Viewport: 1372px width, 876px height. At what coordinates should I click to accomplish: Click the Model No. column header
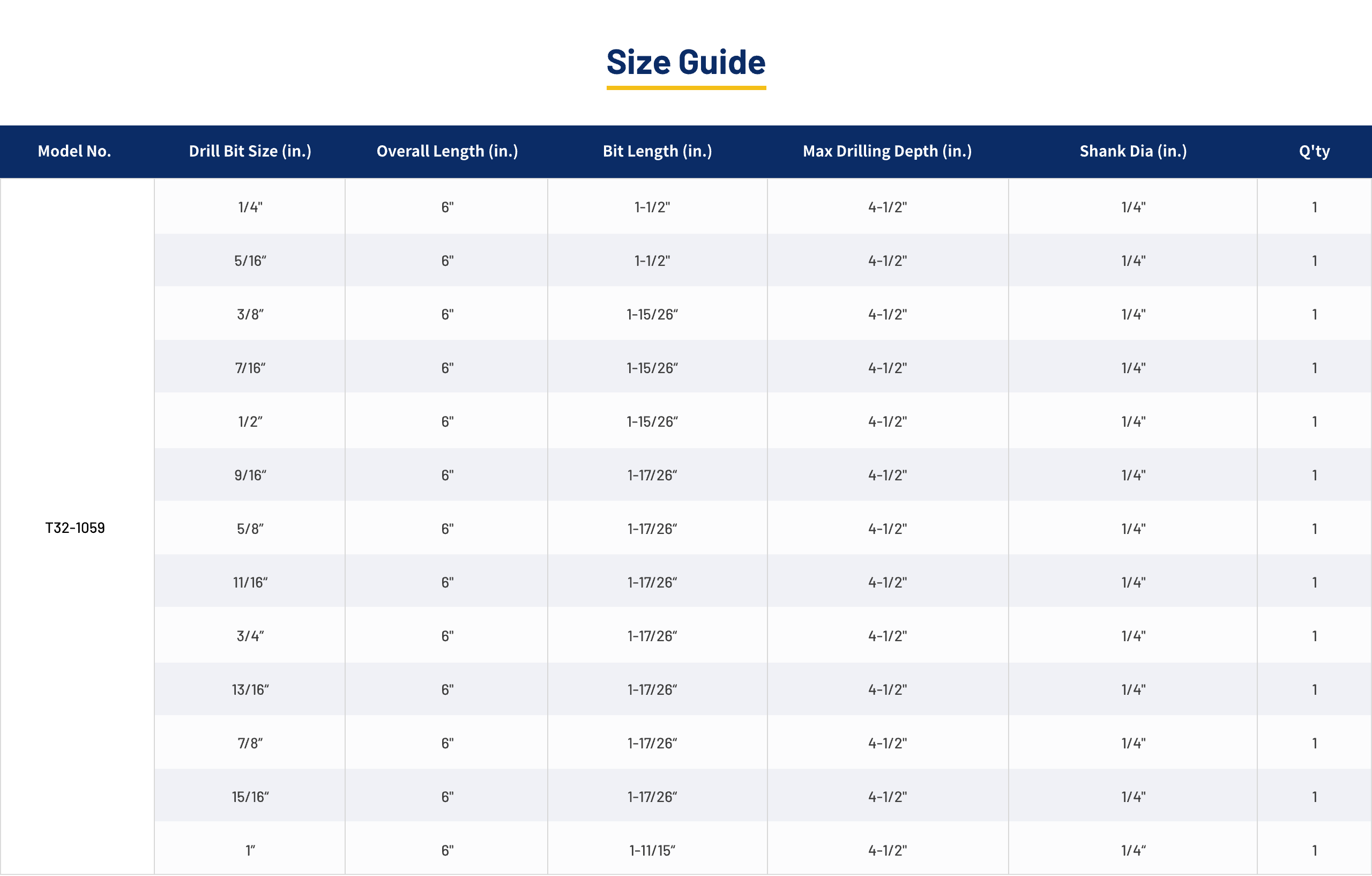coord(74,151)
